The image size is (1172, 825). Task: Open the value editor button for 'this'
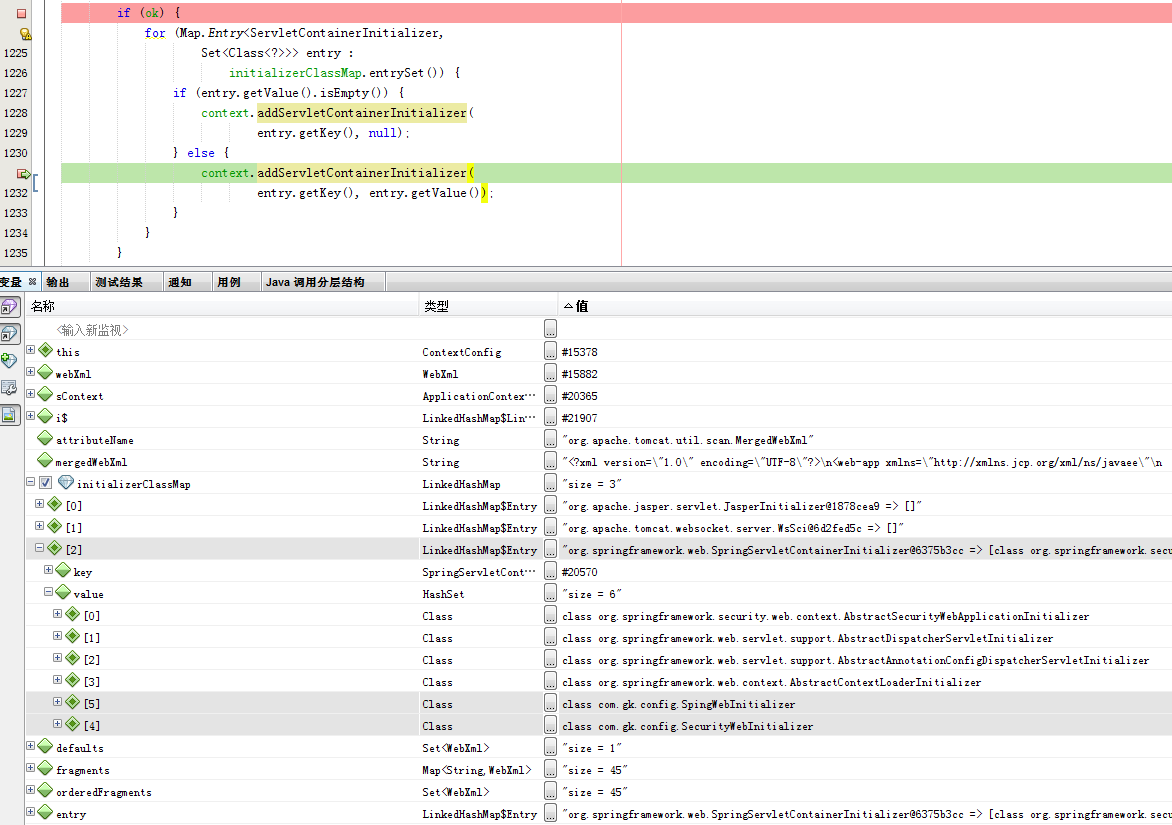coord(550,350)
